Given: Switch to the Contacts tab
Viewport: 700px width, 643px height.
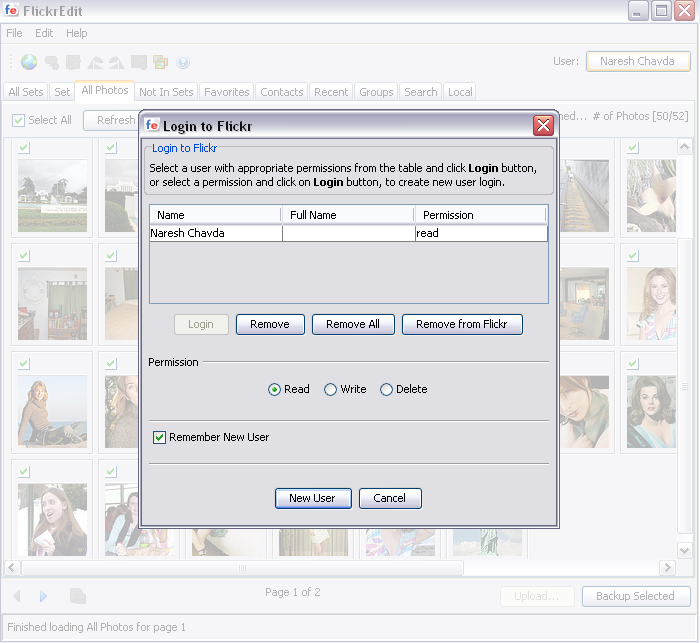Looking at the screenshot, I should point(282,92).
